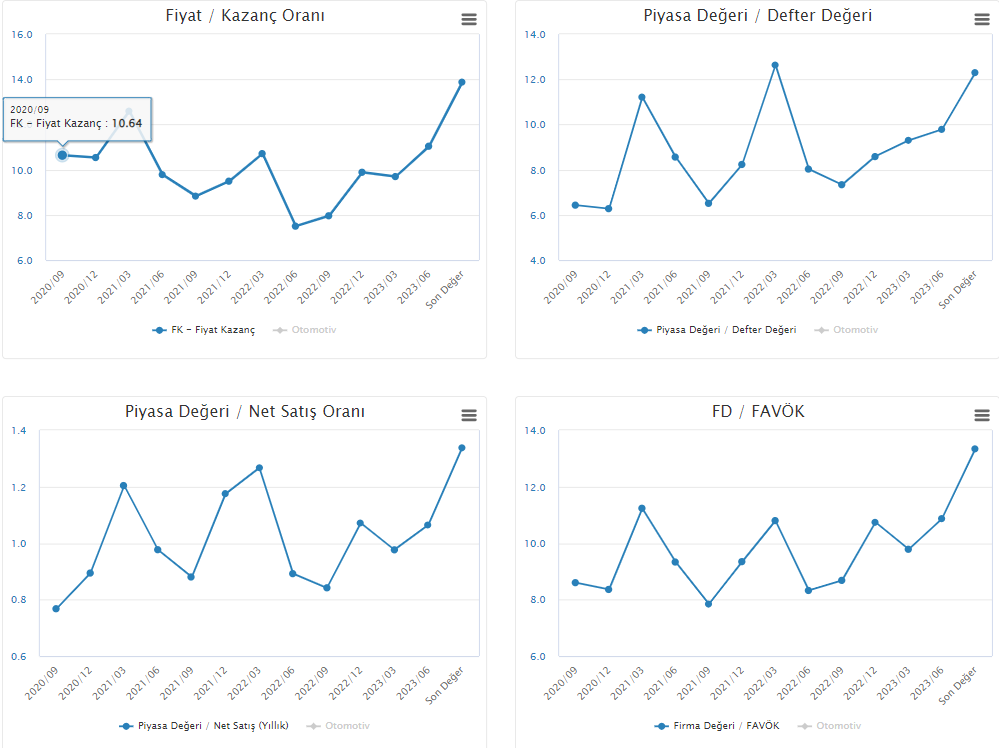Click the 2020/09 point in Net Satış chart

coord(56,608)
